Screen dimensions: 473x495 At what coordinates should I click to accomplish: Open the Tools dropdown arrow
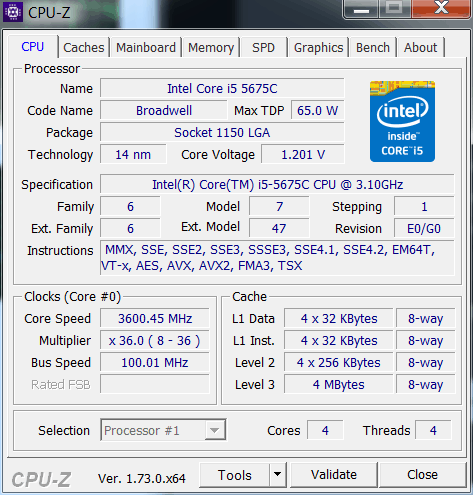[277, 474]
